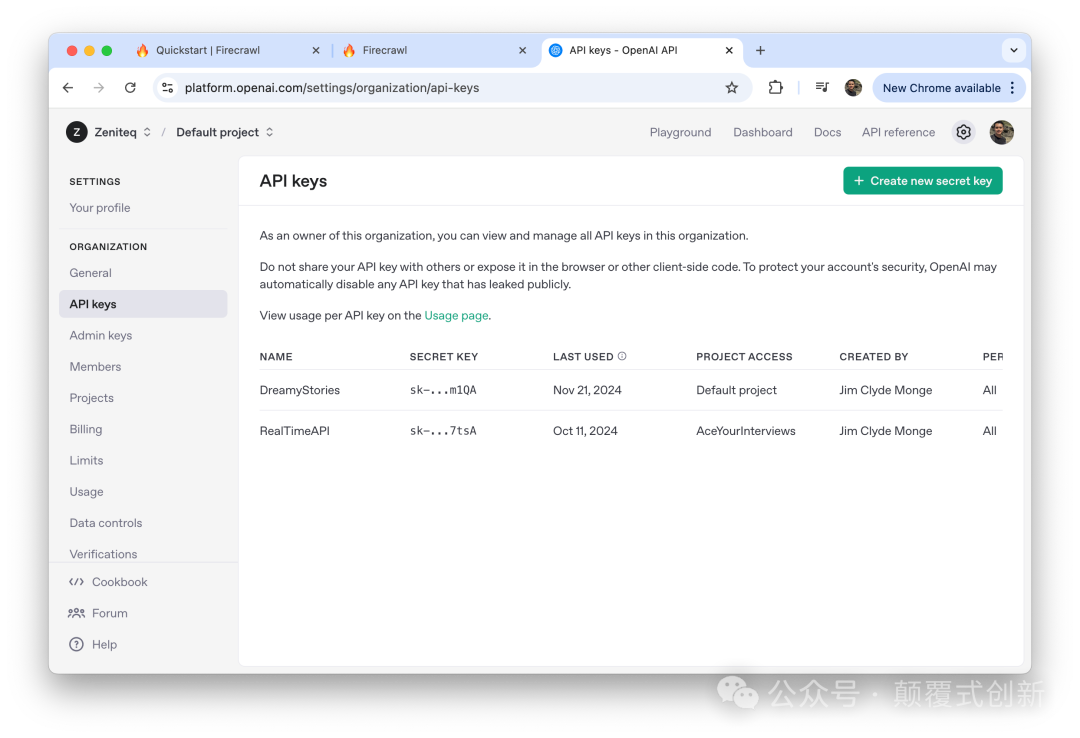Select the RealTimeAPI key name
The height and width of the screenshot is (738, 1080).
click(295, 431)
